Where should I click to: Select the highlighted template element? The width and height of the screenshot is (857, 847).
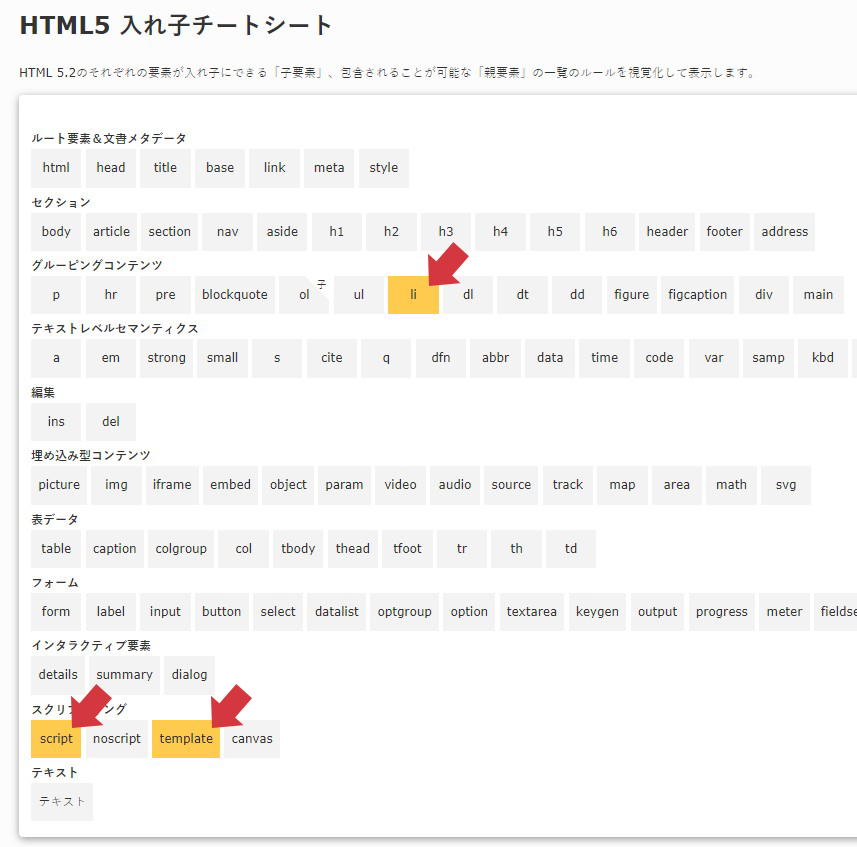click(x=186, y=739)
